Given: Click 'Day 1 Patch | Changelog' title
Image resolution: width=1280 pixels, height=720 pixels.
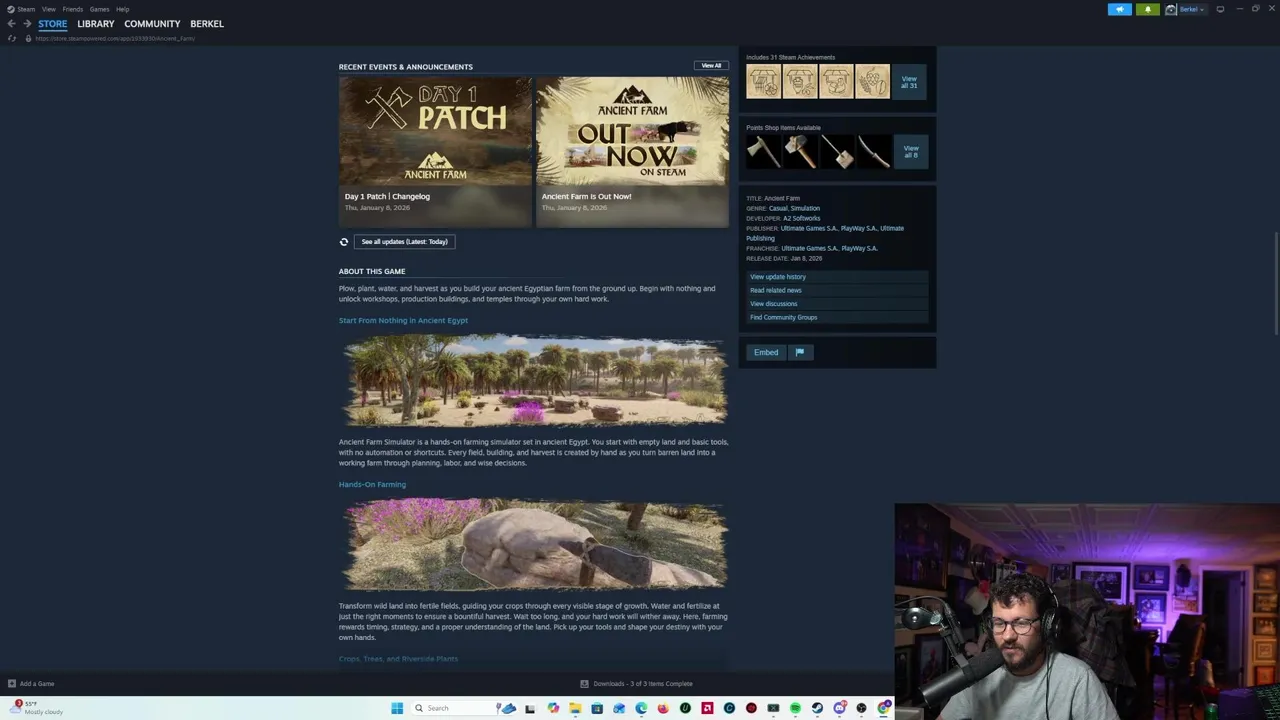Looking at the screenshot, I should pos(387,196).
